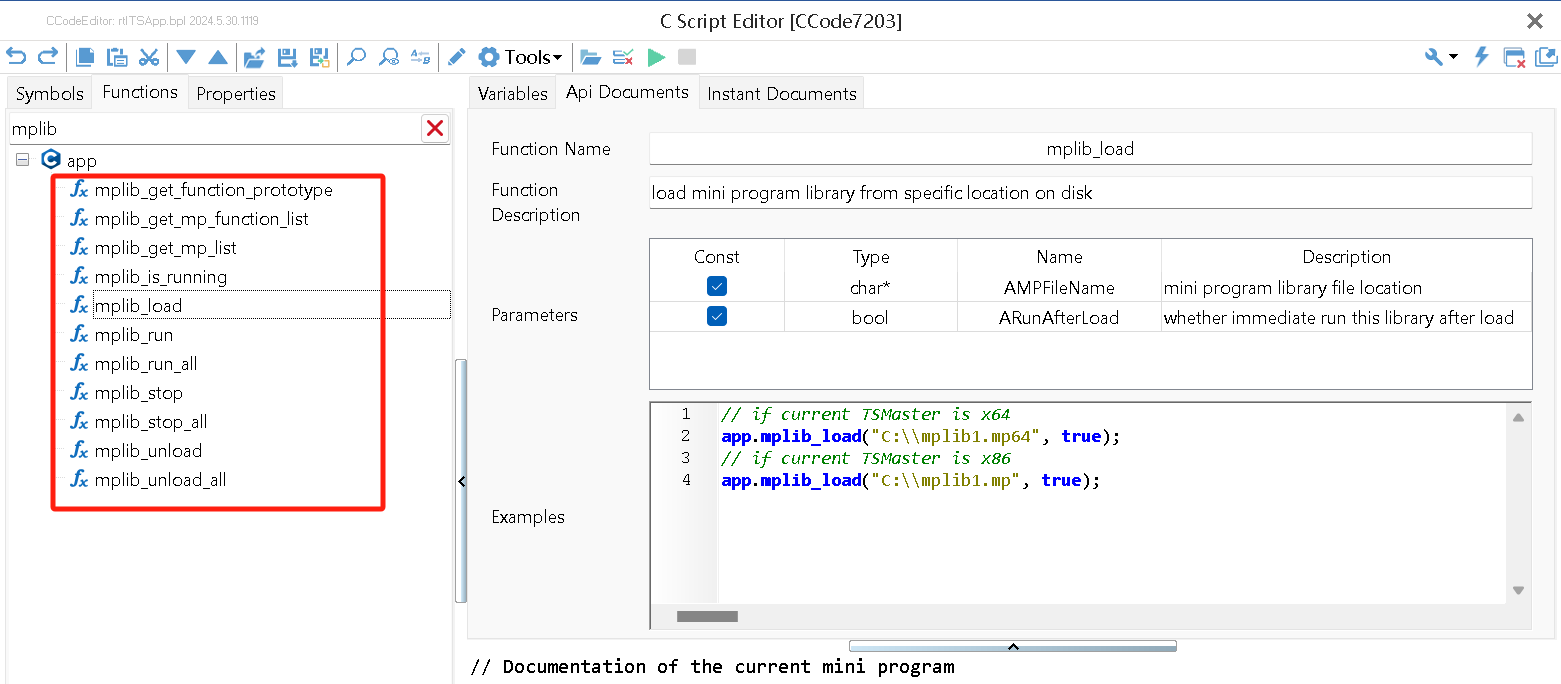Click the Function Description text field
1561x684 pixels.
pos(1090,193)
